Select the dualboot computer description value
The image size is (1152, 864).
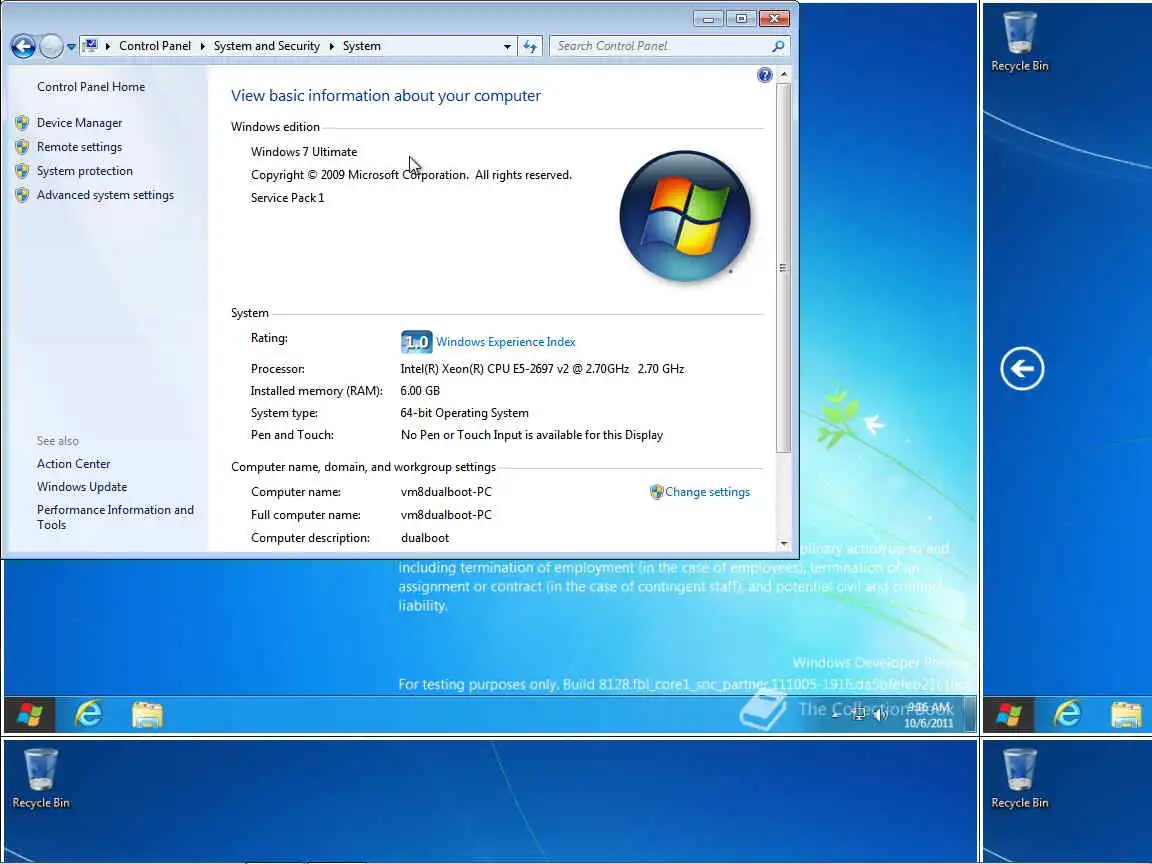tap(425, 538)
